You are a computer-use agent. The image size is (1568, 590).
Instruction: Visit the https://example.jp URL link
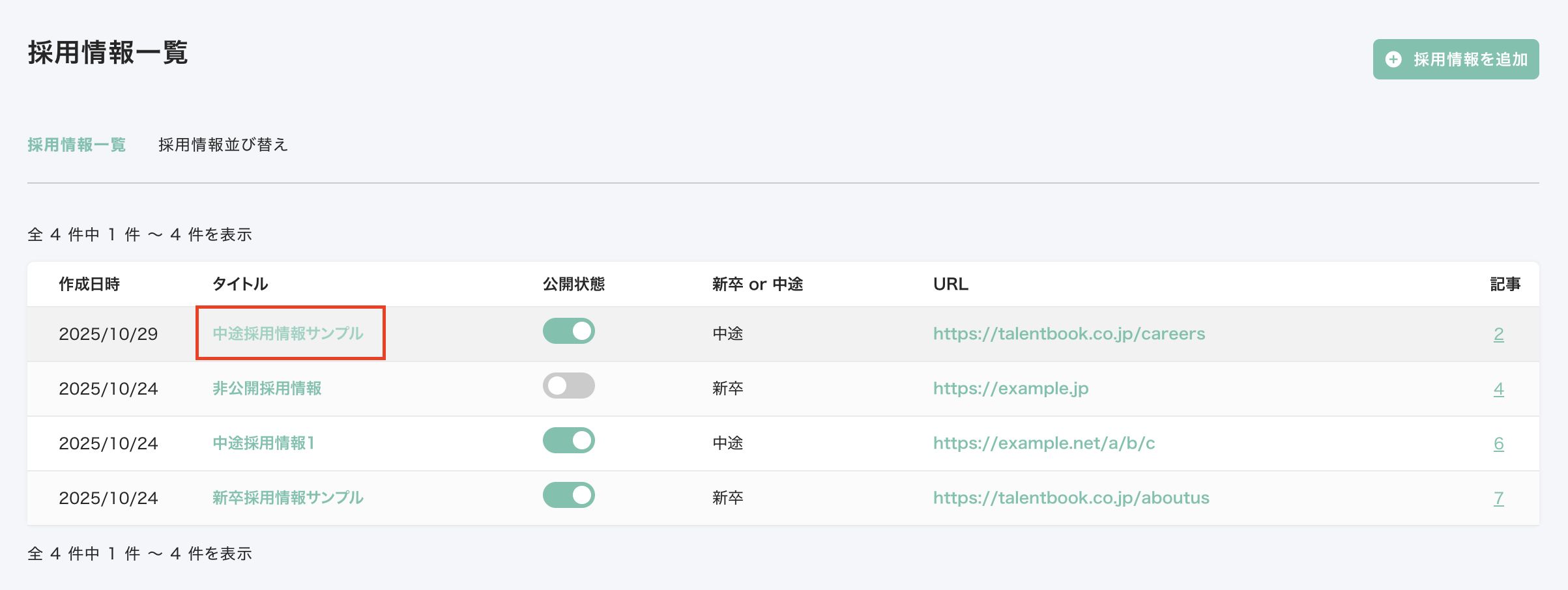coord(1011,389)
